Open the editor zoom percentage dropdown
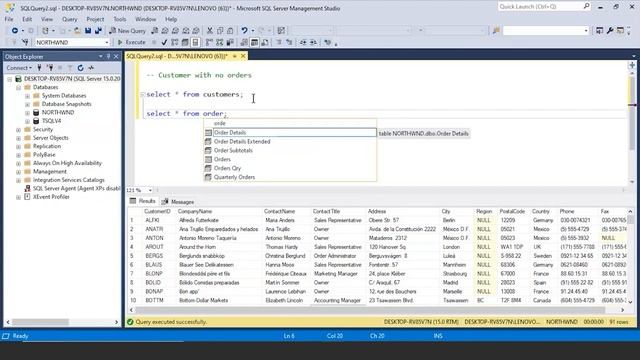 tap(150, 190)
